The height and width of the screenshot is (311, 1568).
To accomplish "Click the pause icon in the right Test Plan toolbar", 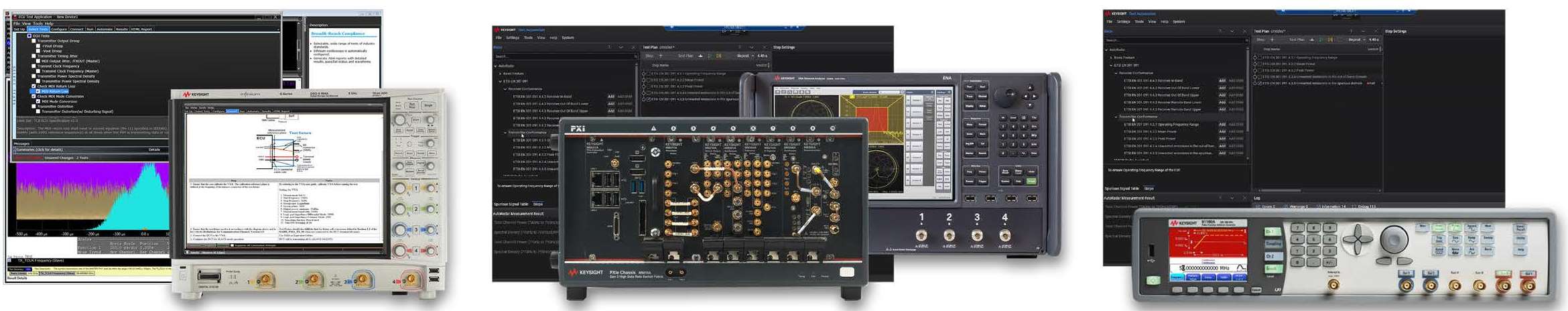I will (x=1329, y=40).
